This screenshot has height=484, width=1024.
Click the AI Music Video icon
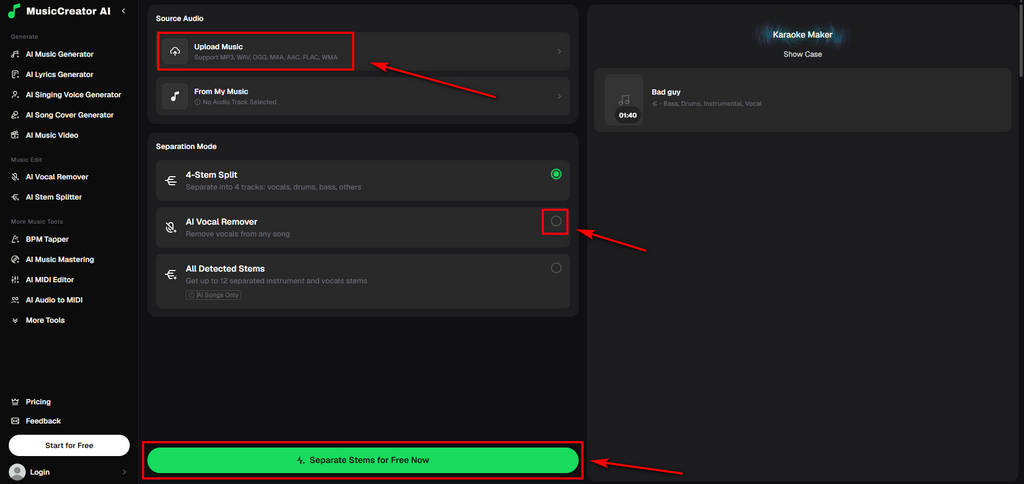click(x=15, y=135)
